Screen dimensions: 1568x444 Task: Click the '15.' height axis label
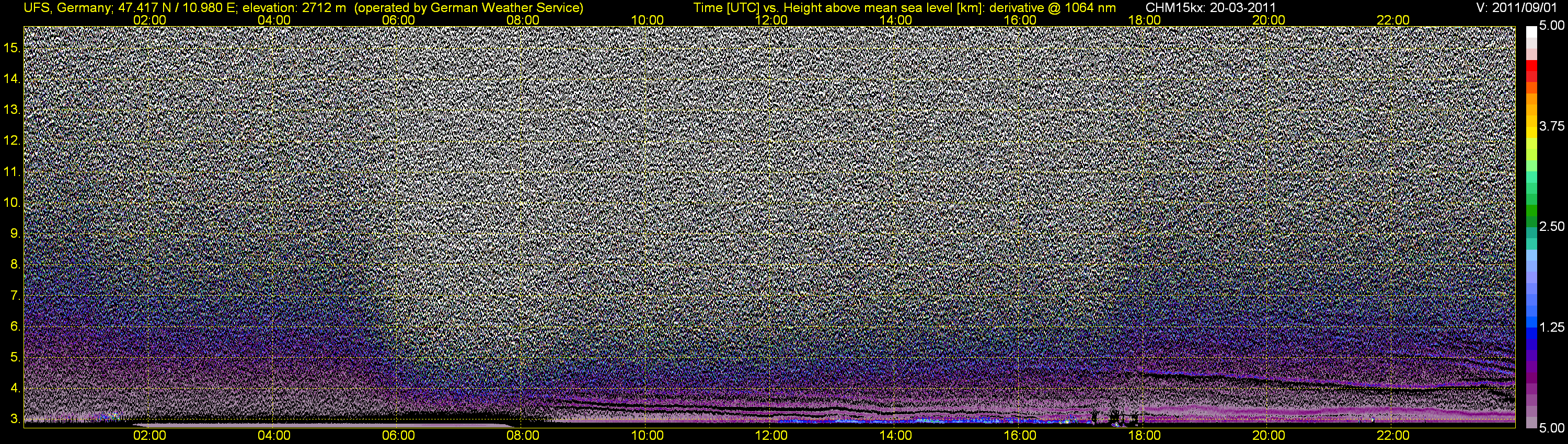pos(12,48)
